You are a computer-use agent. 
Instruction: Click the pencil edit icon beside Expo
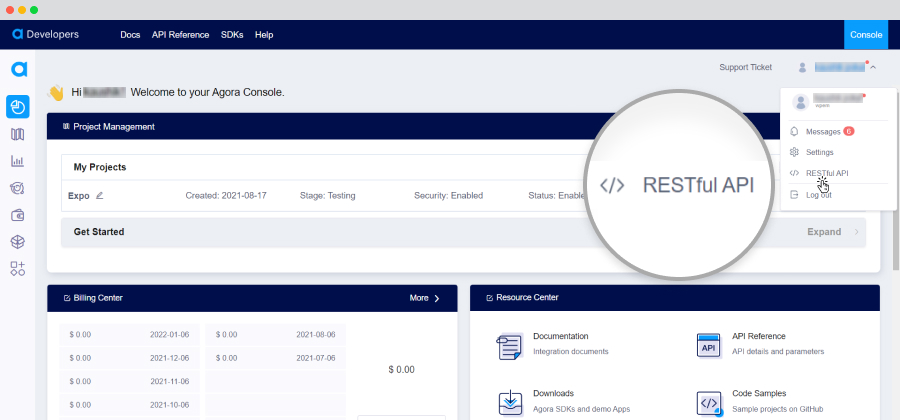click(99, 196)
